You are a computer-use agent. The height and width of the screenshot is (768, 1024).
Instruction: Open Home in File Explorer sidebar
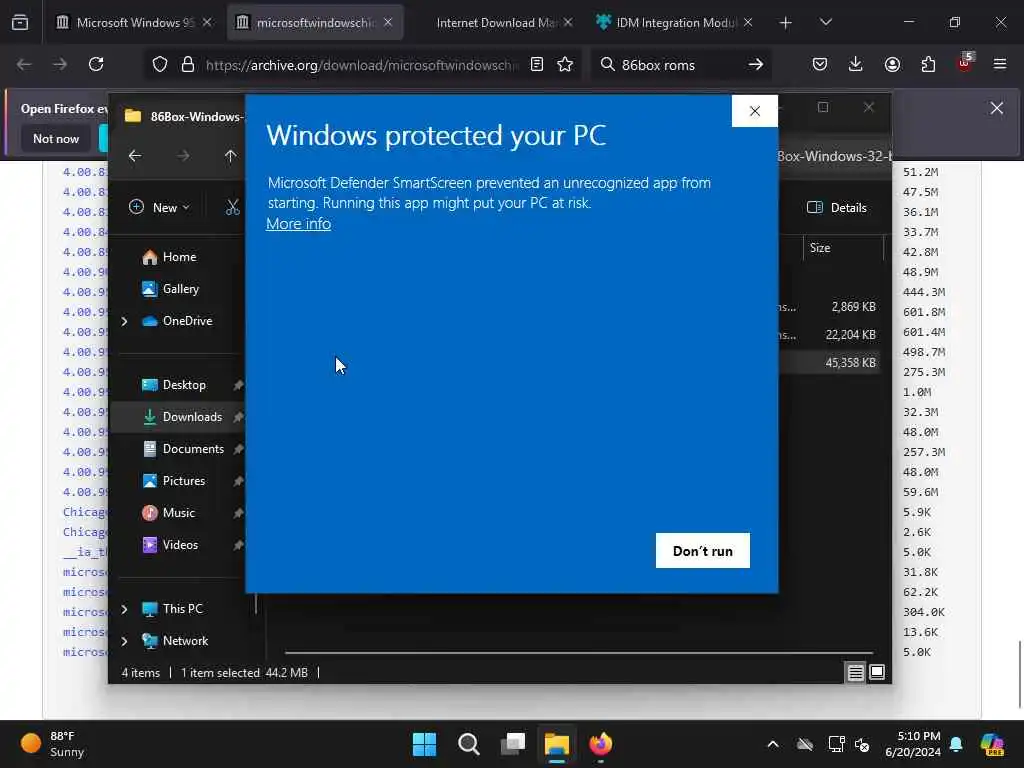[169, 257]
